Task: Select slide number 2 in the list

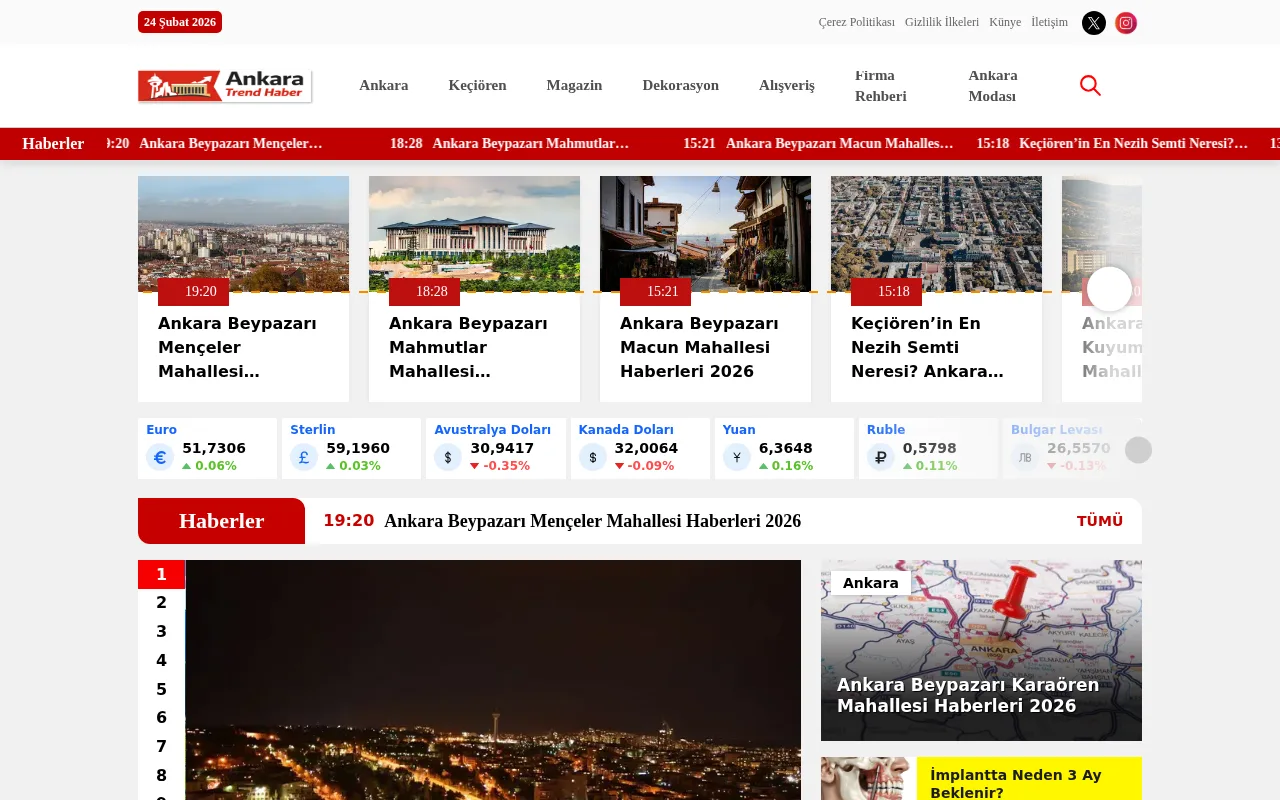Action: [x=161, y=603]
